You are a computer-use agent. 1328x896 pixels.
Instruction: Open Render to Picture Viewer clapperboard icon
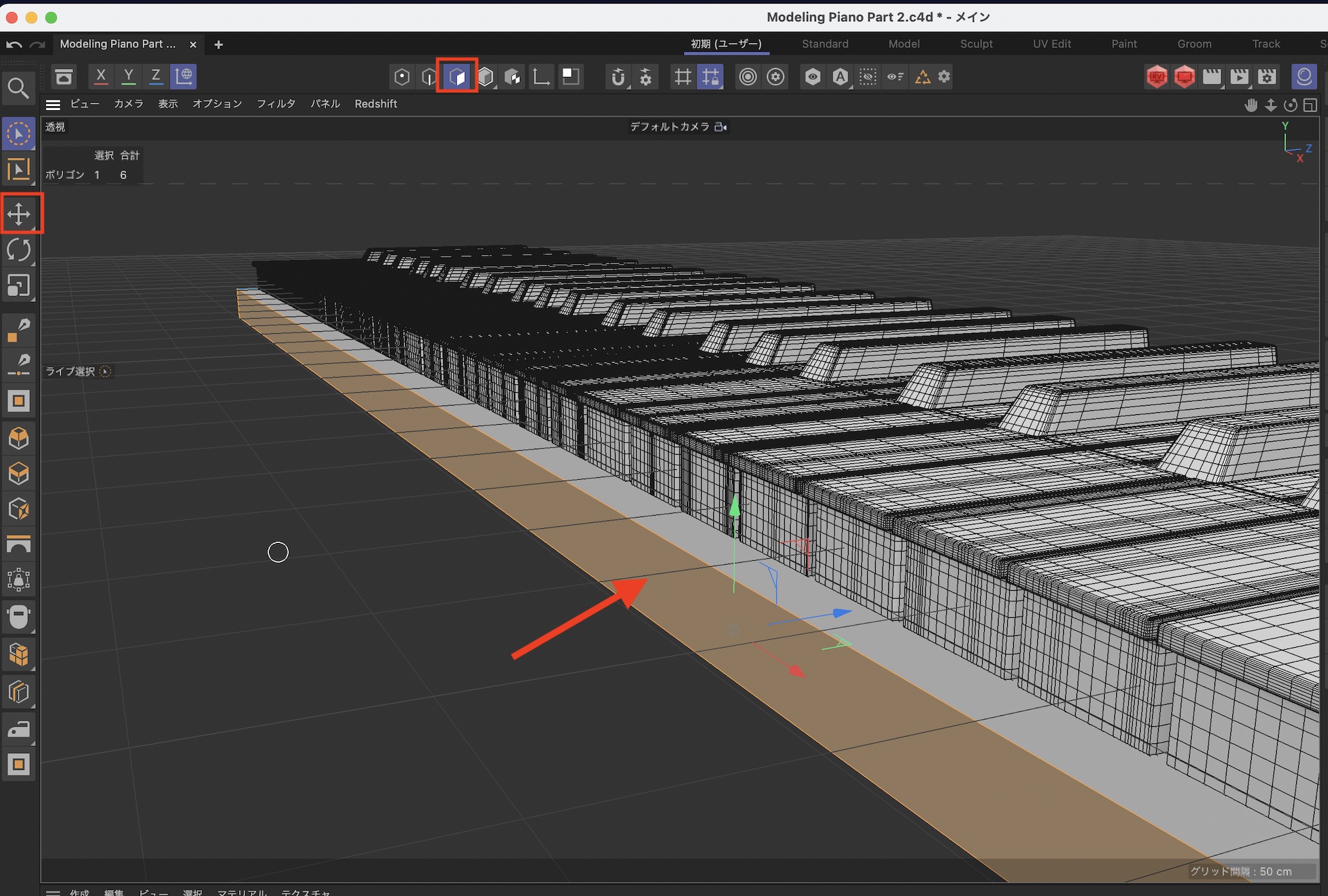pos(1239,77)
